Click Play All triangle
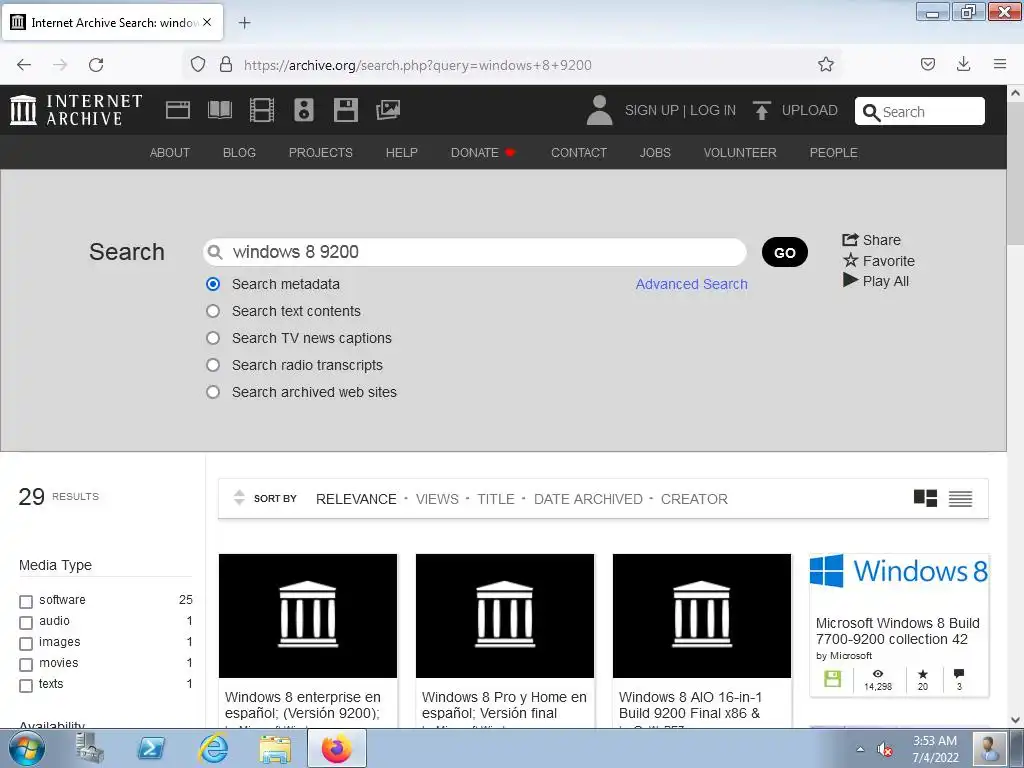The width and height of the screenshot is (1024, 768). click(x=850, y=280)
